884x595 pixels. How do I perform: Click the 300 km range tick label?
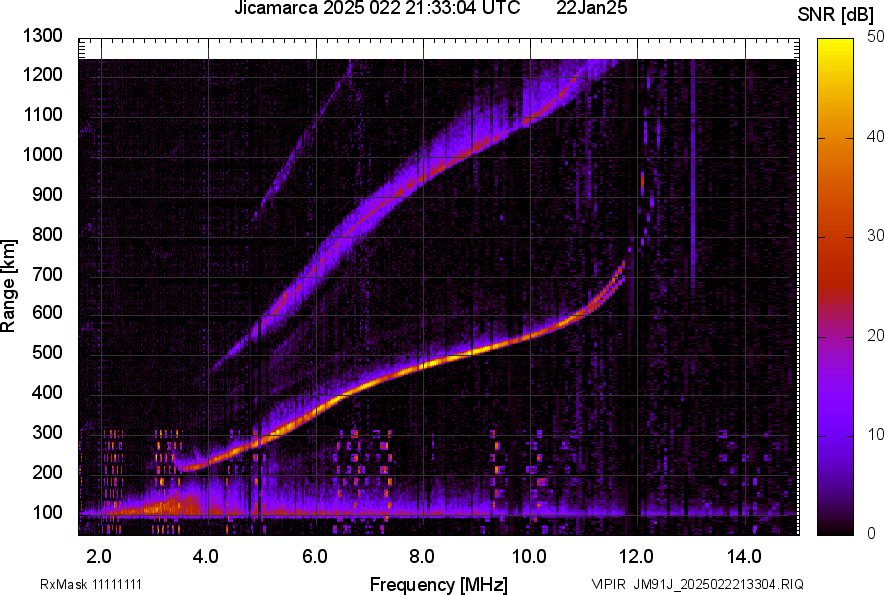click(x=47, y=433)
